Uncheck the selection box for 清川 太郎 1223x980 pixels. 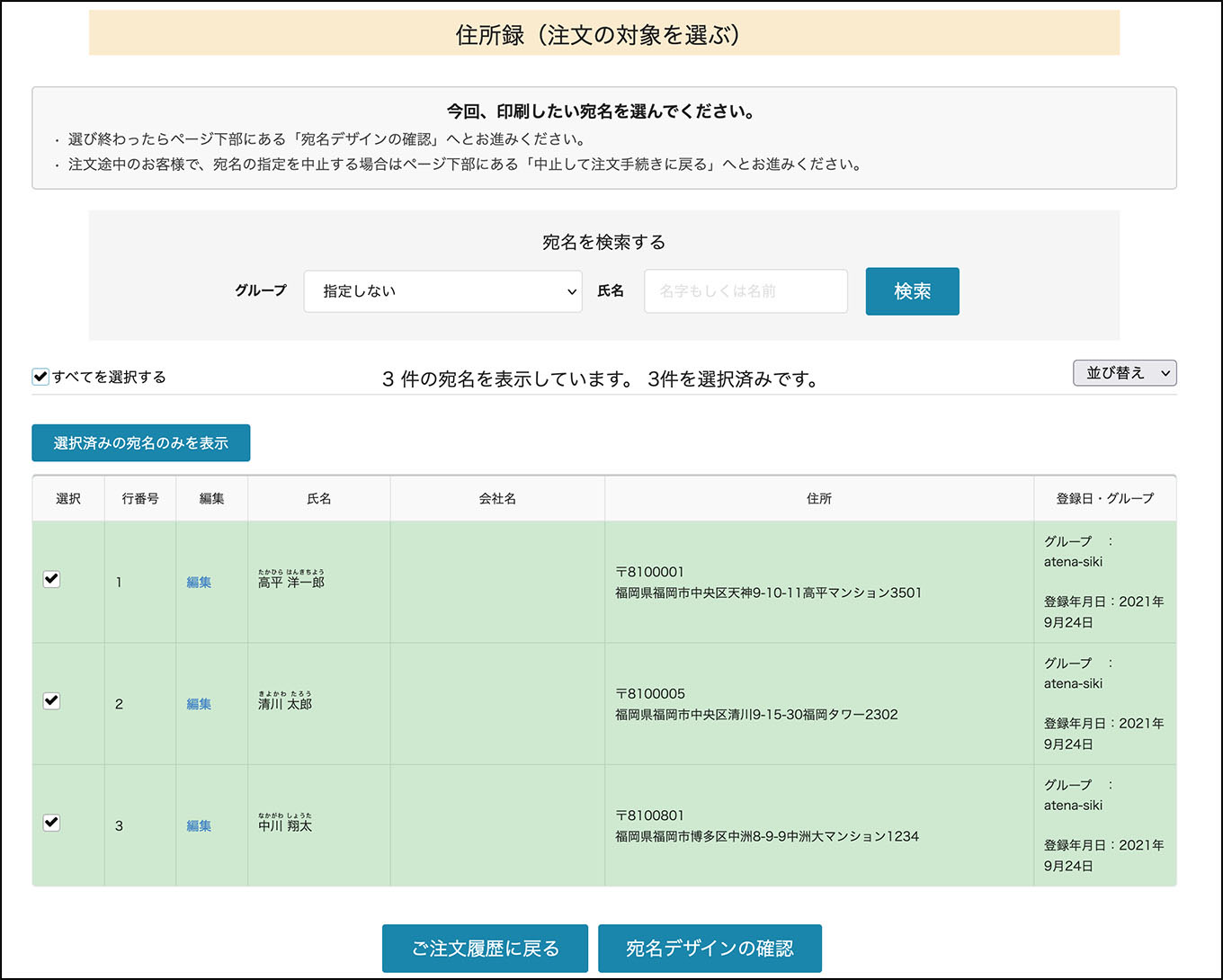52,700
